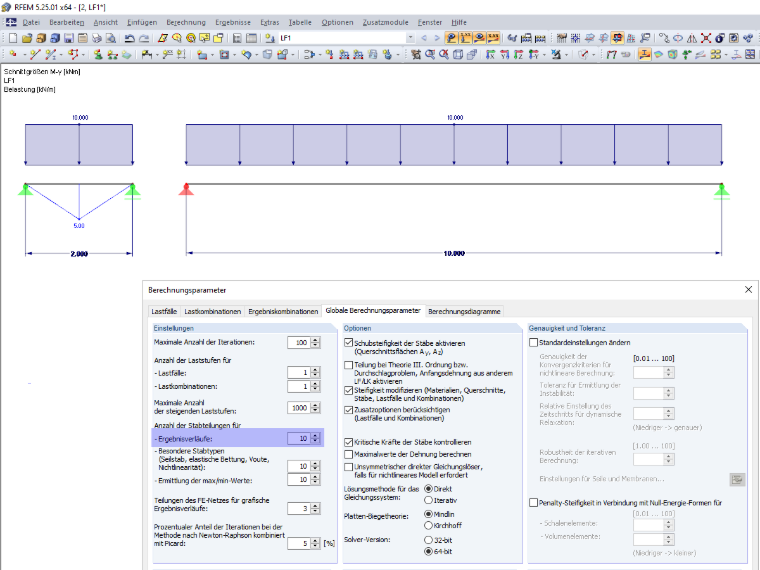760x570 pixels.
Task: Open the Zusatzmodule menu
Action: [385, 22]
